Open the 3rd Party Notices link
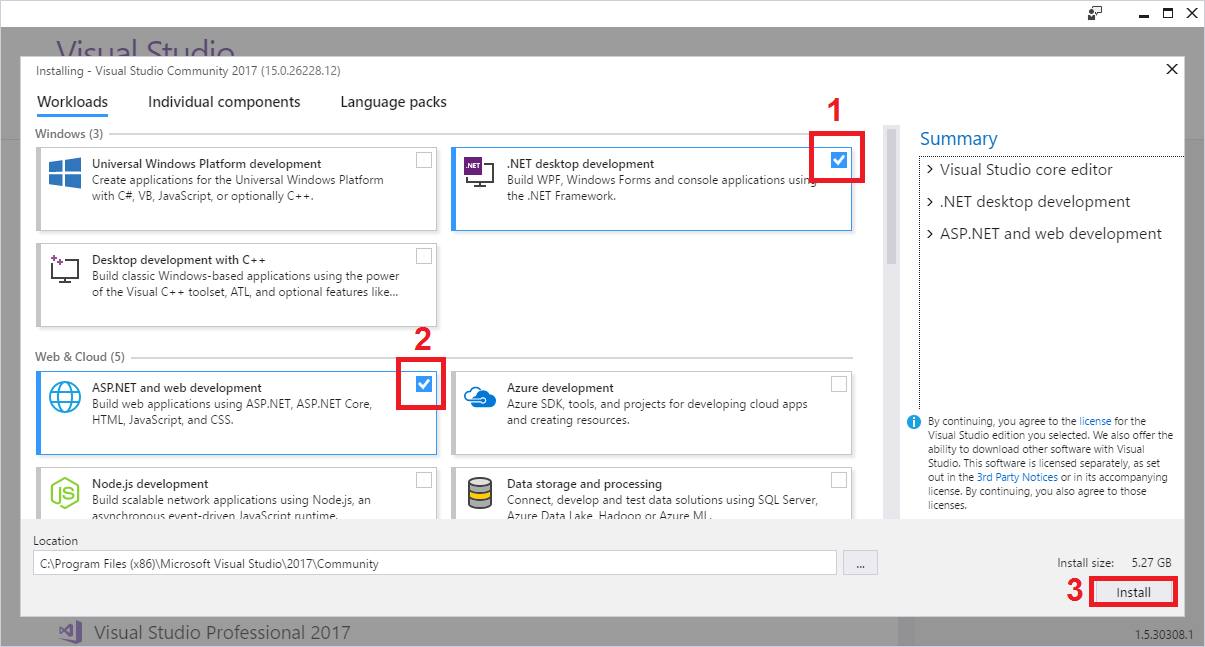Viewport: 1205px width, 647px height. [x=1017, y=478]
